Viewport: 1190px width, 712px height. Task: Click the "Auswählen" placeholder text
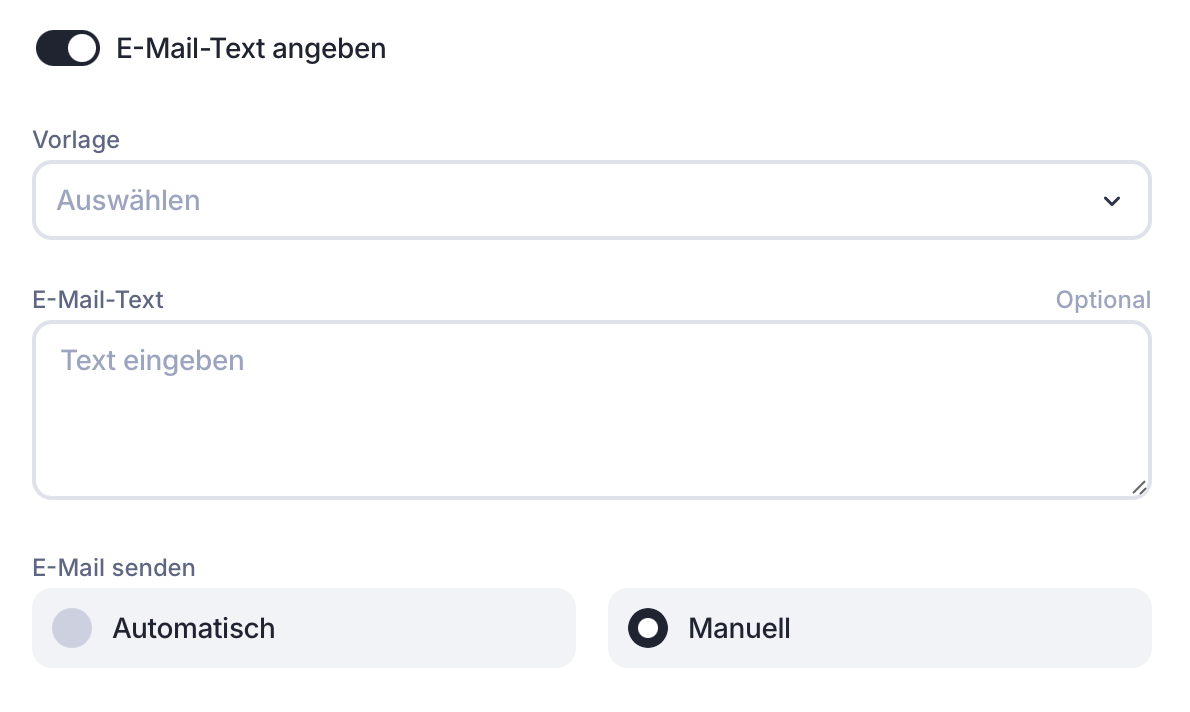(x=128, y=201)
